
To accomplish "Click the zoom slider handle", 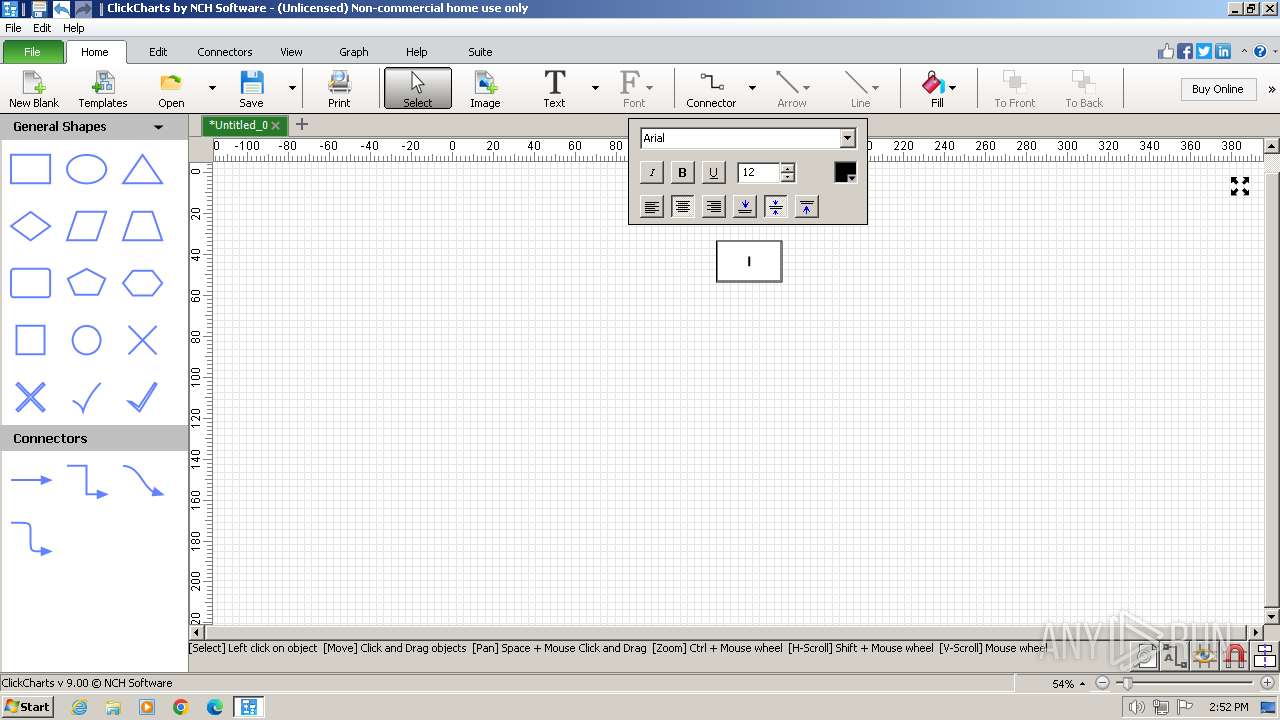I will click(x=1127, y=684).
